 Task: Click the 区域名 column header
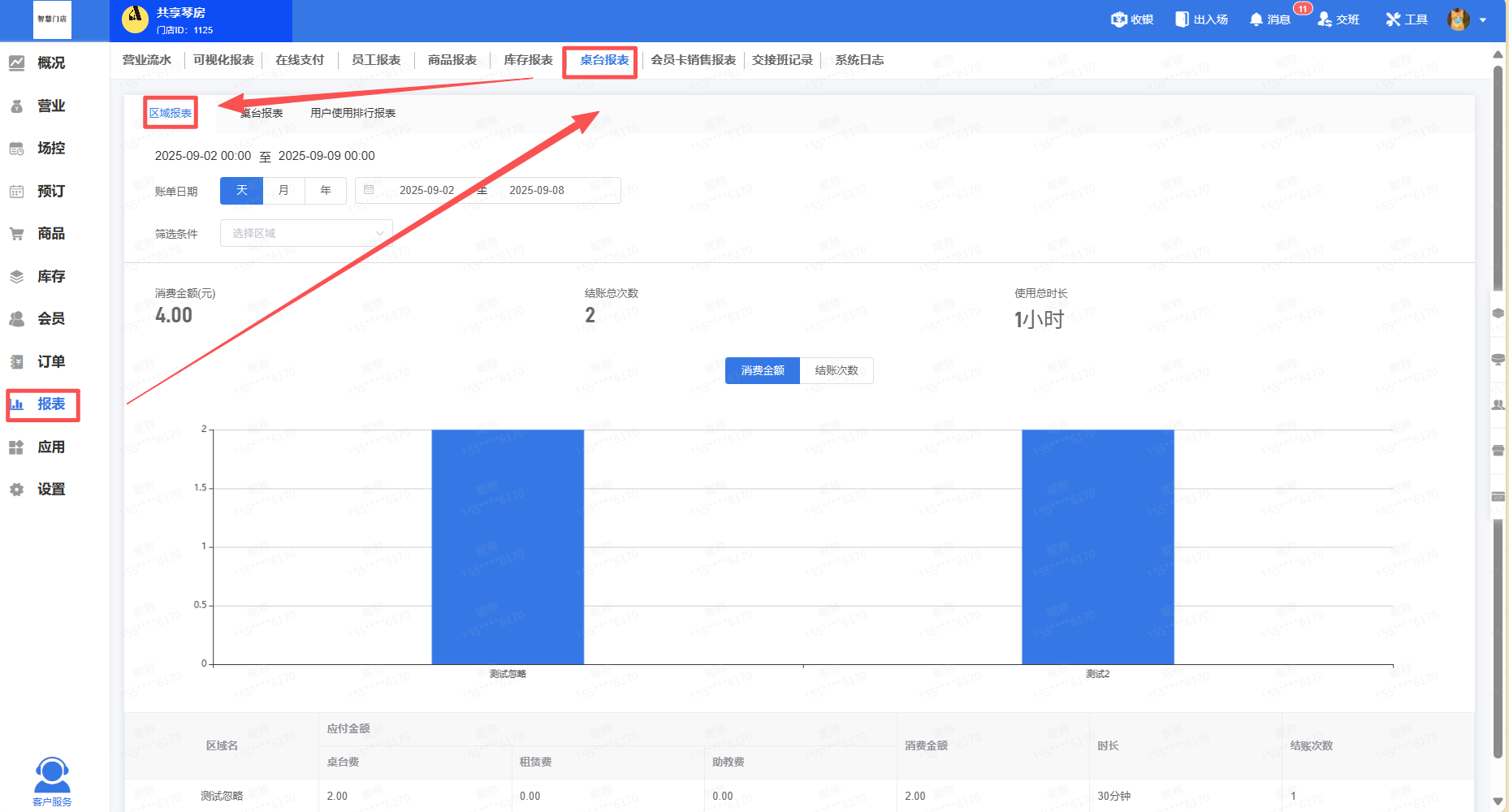pyautogui.click(x=222, y=745)
